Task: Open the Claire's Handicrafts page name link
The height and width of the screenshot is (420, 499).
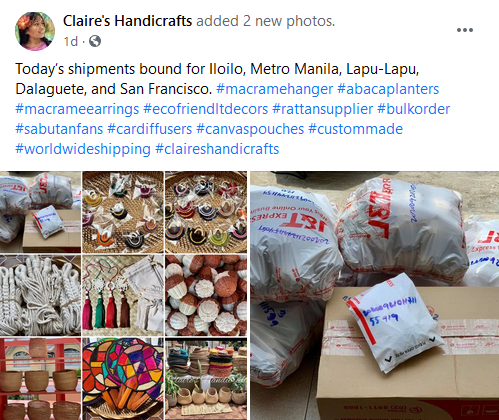Action: (x=127, y=21)
